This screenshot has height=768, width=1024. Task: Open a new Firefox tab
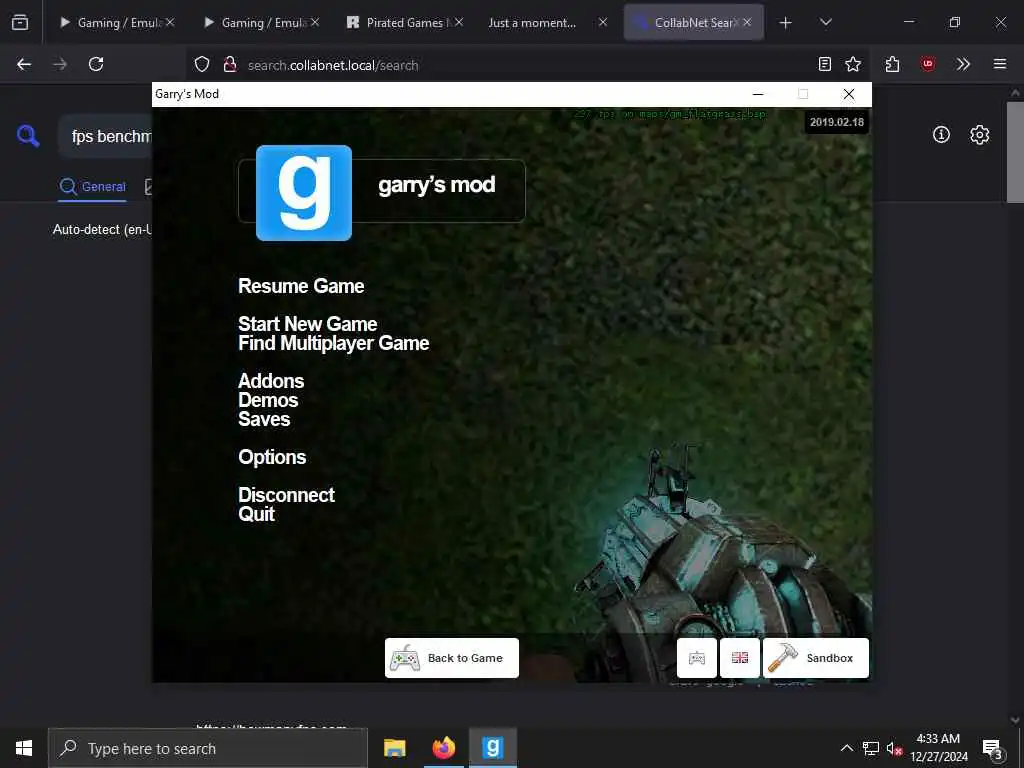click(786, 22)
